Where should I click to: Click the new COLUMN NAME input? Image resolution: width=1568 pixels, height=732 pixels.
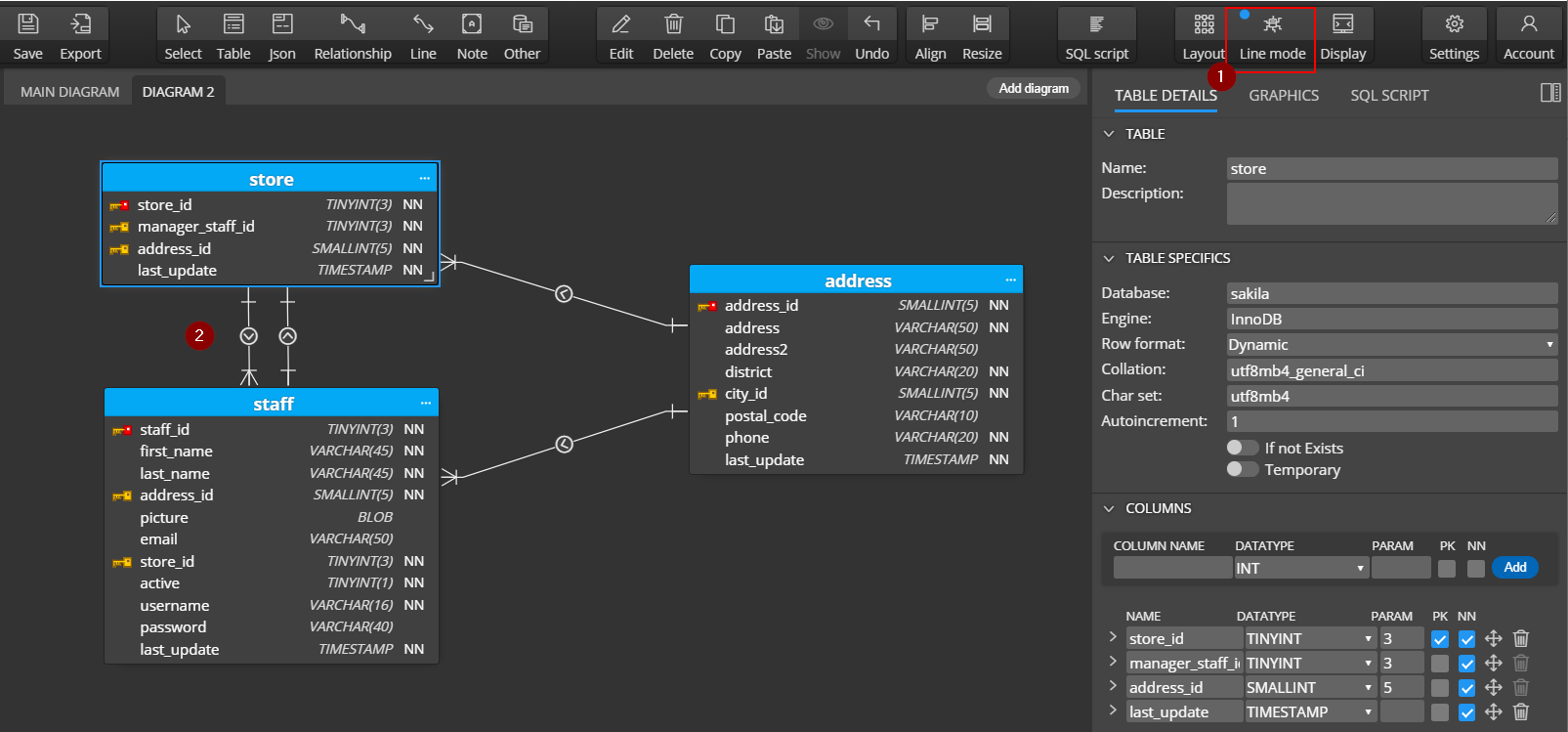[x=1172, y=568]
